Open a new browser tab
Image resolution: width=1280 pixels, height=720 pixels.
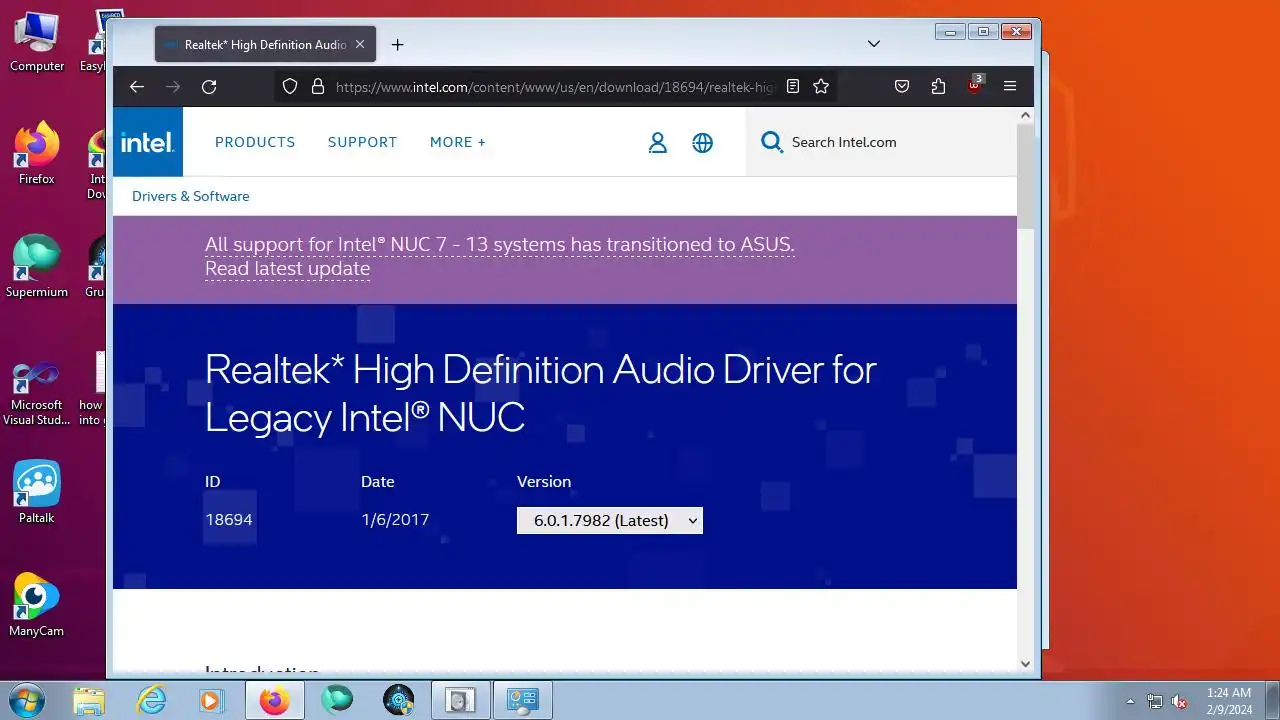tap(397, 44)
